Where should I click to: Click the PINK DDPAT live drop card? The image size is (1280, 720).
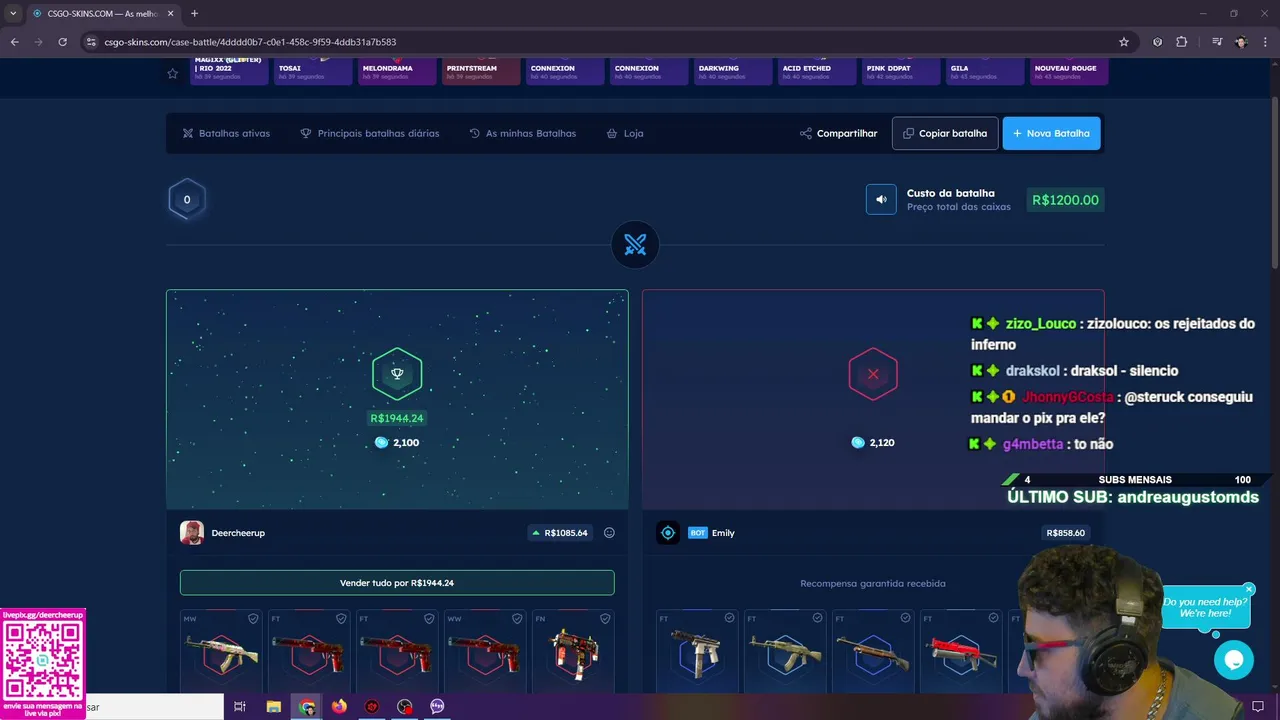pos(901,71)
